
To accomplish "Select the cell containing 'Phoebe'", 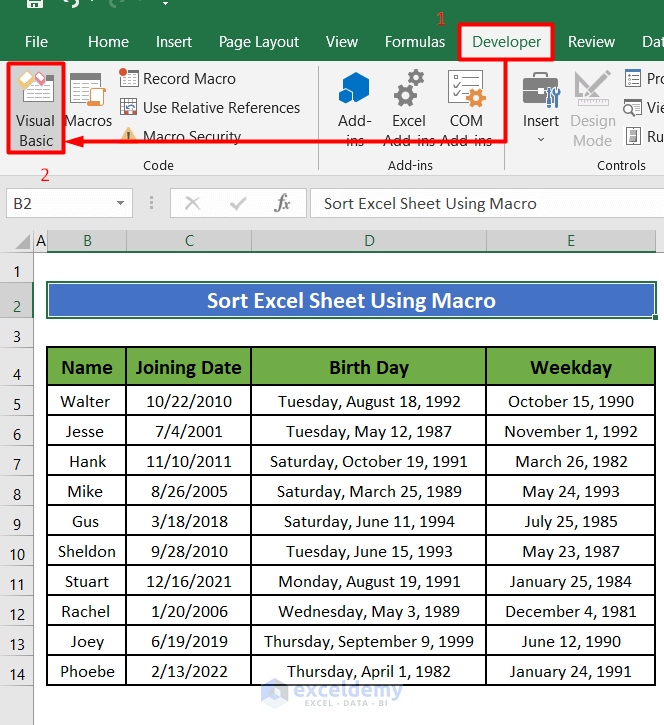I will coord(86,671).
